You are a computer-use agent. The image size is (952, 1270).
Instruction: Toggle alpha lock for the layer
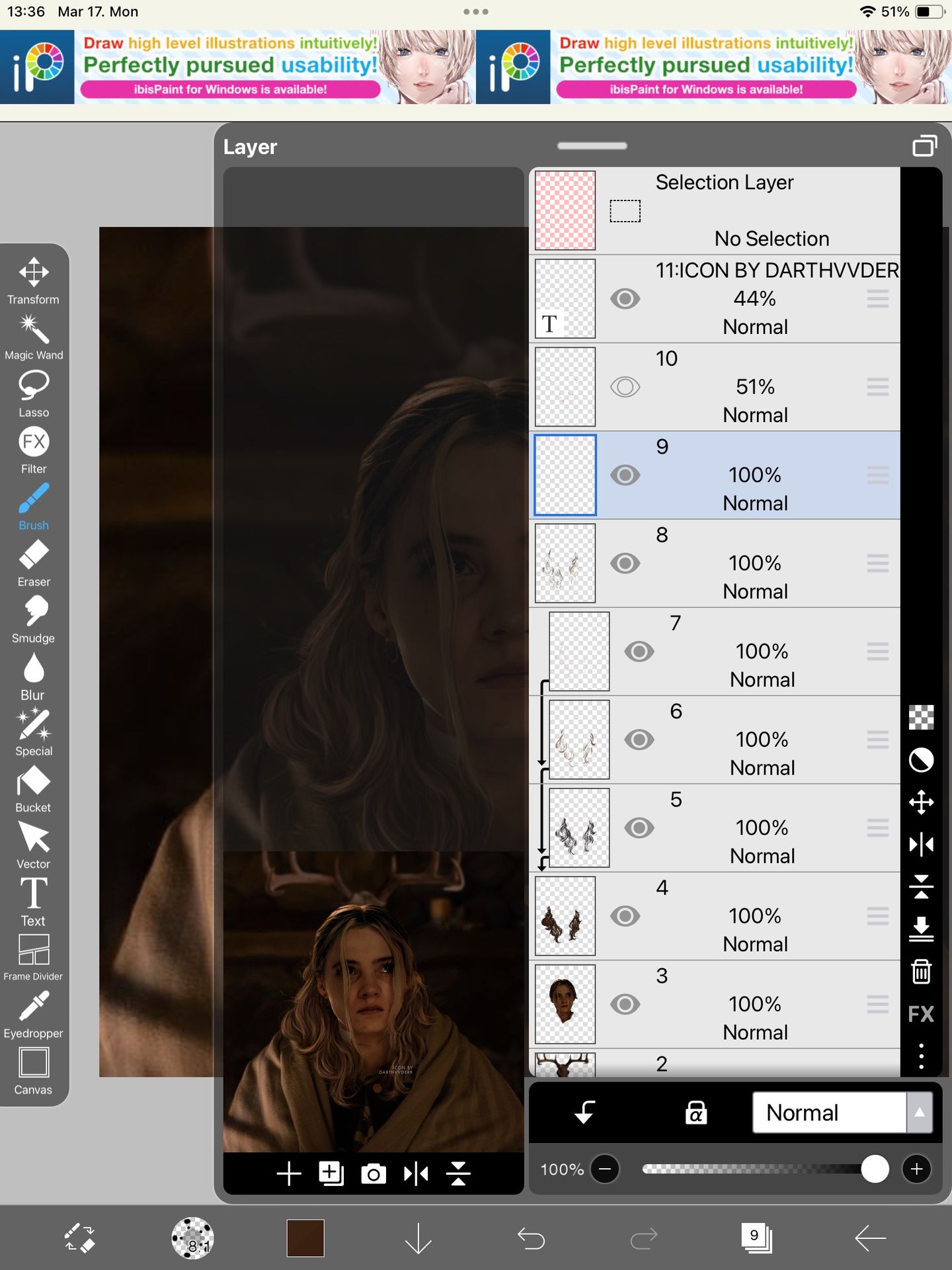[696, 1113]
